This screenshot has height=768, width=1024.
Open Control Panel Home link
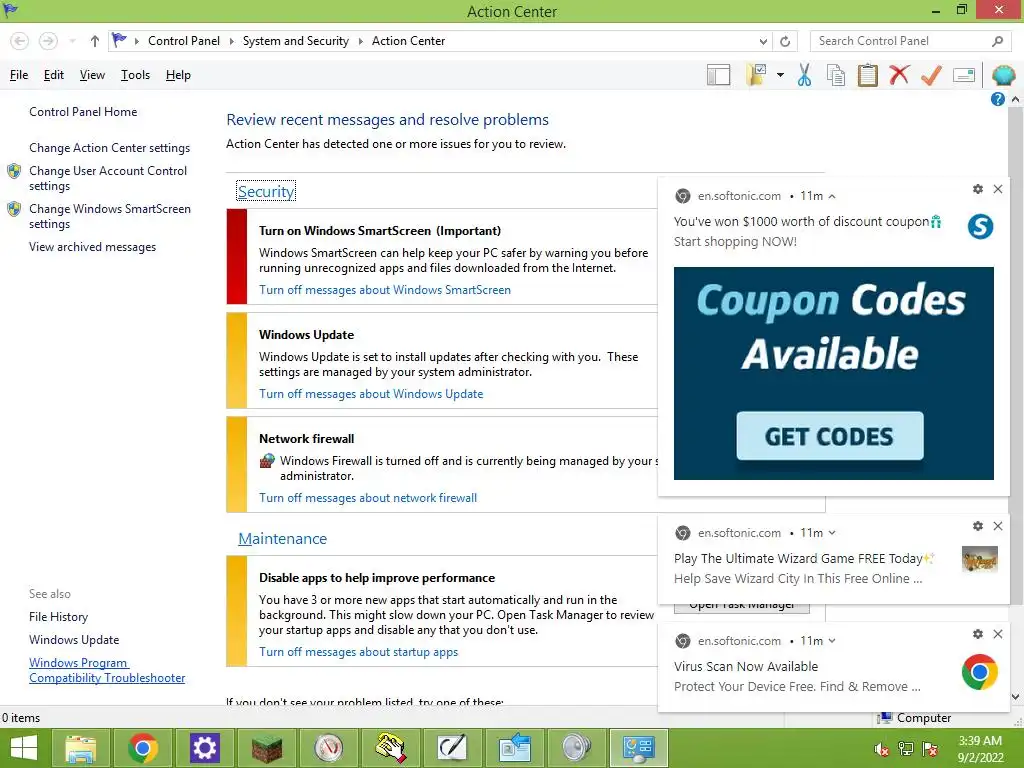83,112
